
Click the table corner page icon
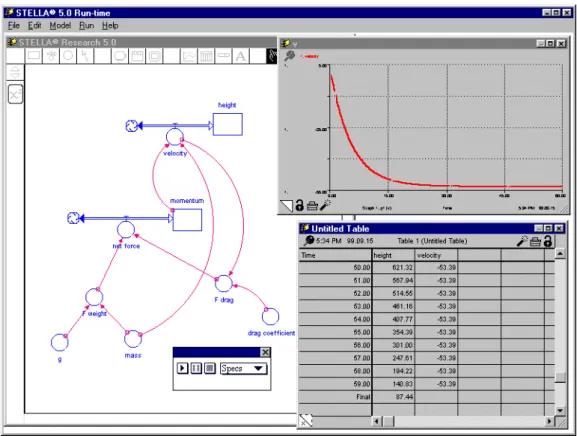(x=305, y=421)
